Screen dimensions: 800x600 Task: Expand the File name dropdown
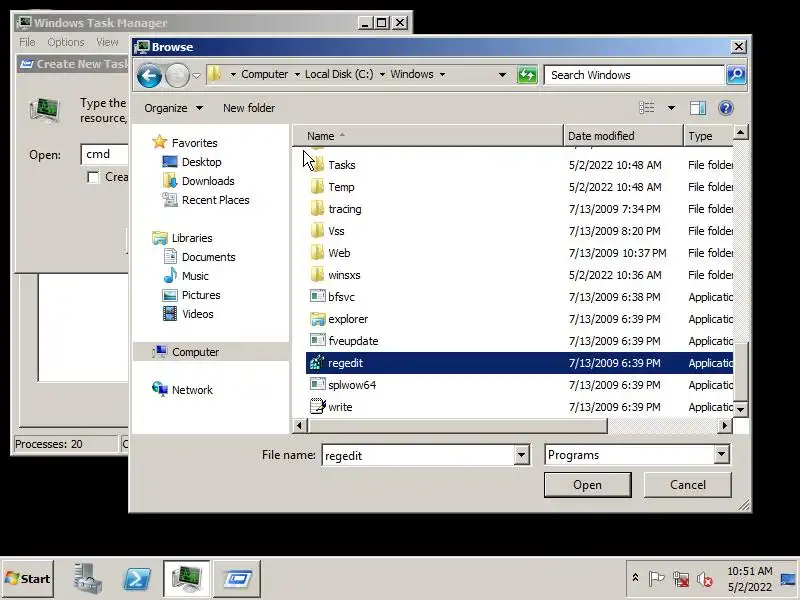point(521,455)
